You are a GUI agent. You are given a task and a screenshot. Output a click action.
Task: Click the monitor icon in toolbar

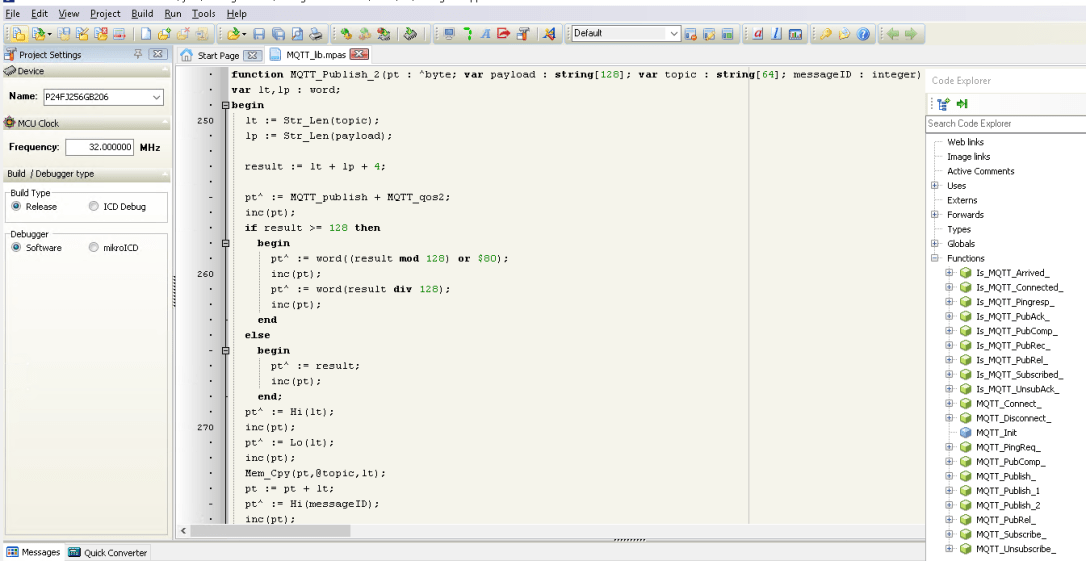click(x=449, y=33)
